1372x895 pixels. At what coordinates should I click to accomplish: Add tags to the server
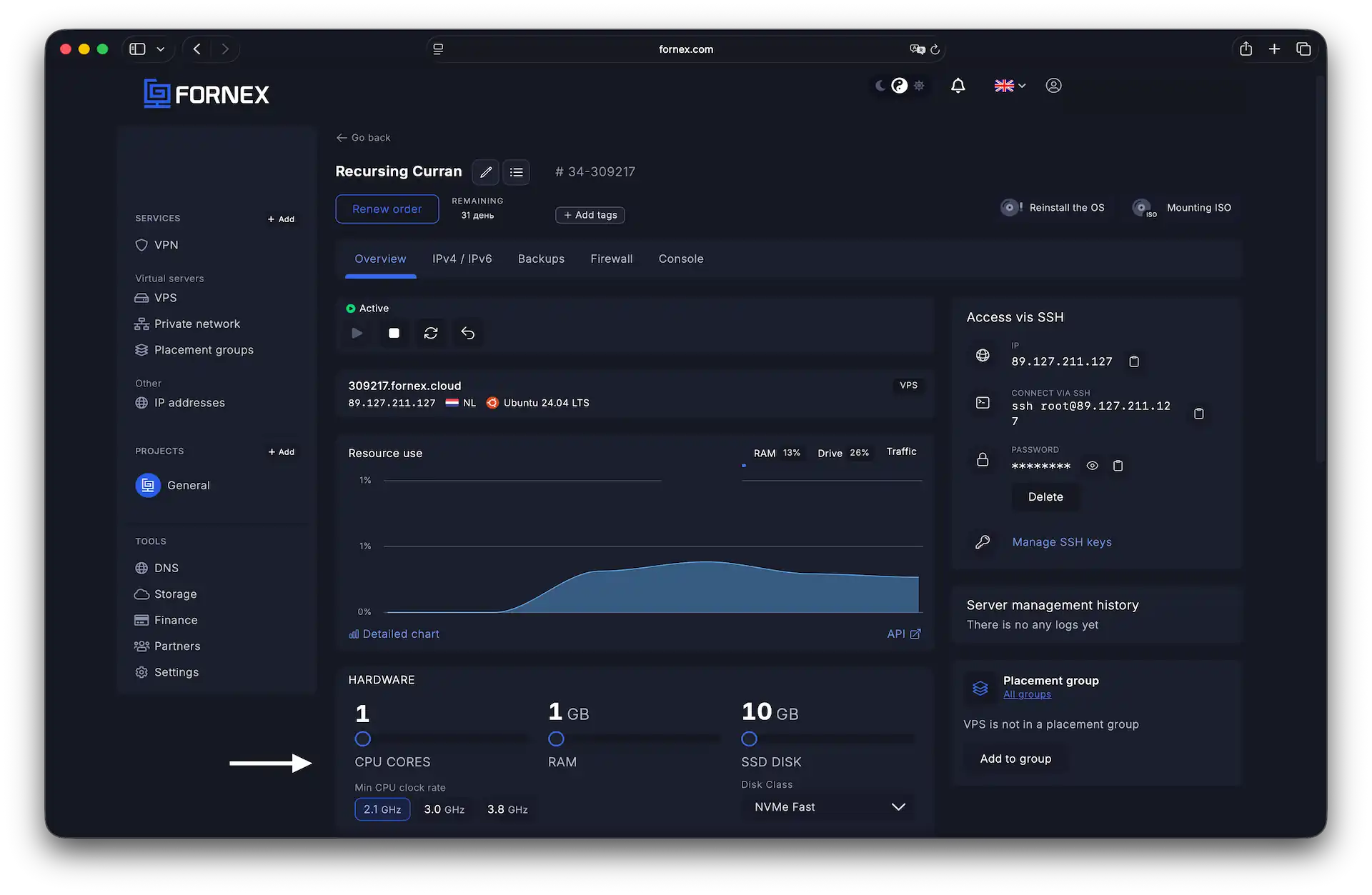(x=590, y=215)
